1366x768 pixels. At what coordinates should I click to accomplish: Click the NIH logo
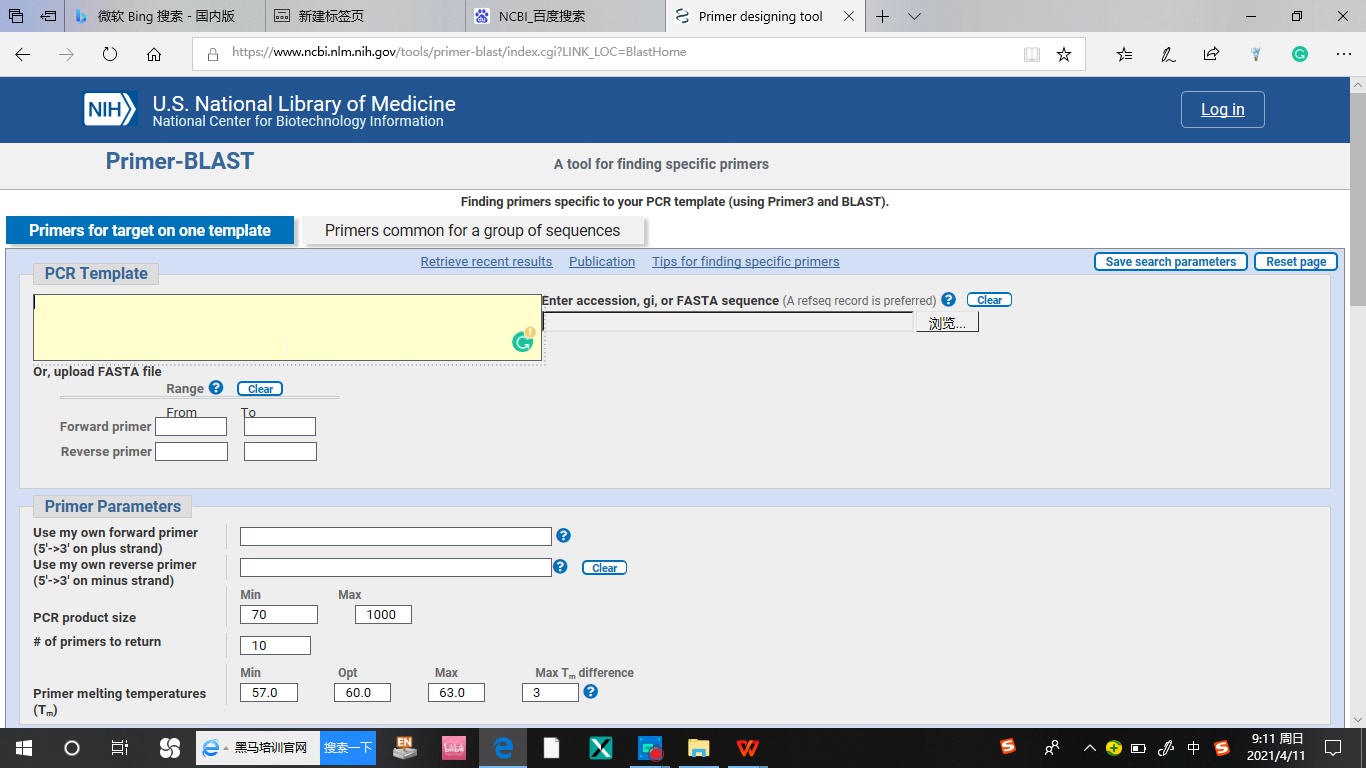click(109, 110)
